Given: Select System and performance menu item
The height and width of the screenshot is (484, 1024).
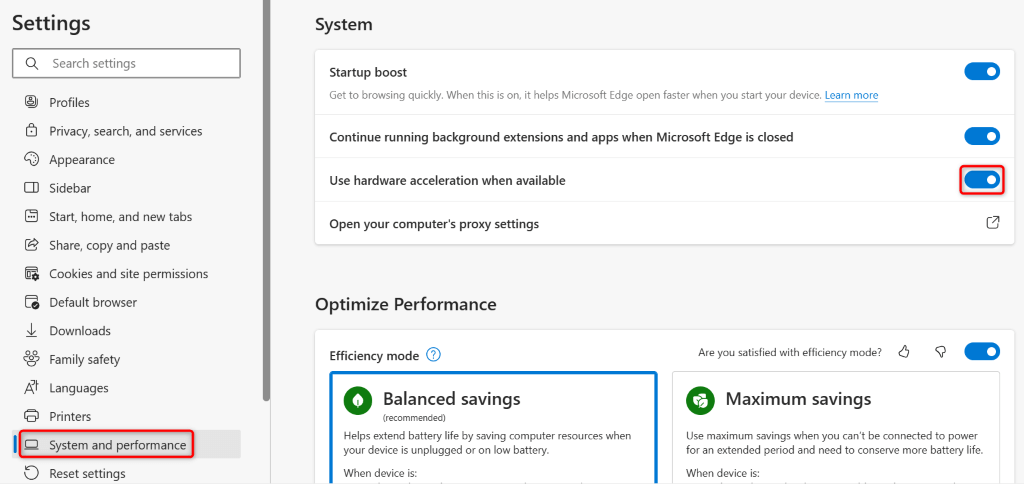Looking at the screenshot, I should (x=117, y=445).
